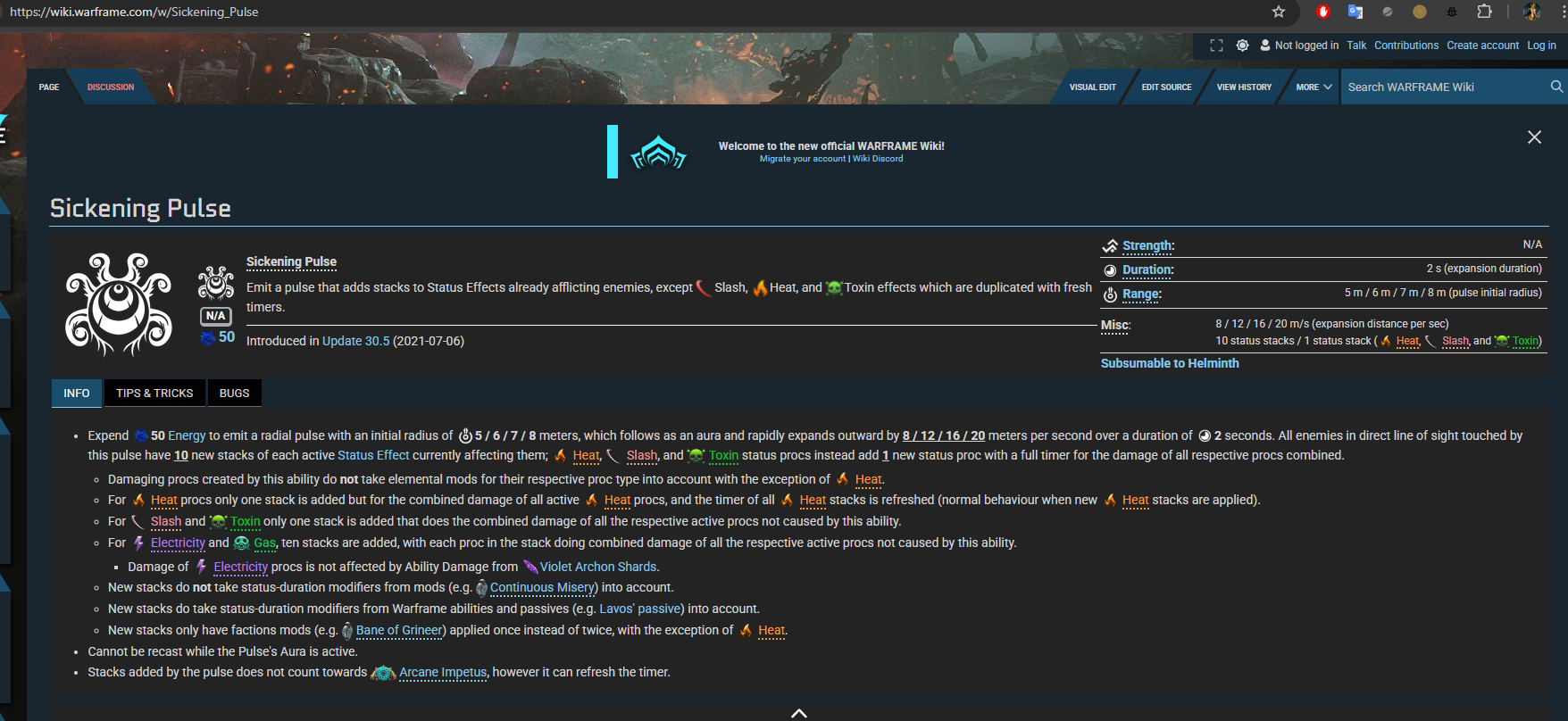The width and height of the screenshot is (1568, 721).
Task: Toggle the wiki theme sun icon
Action: coord(1242,46)
